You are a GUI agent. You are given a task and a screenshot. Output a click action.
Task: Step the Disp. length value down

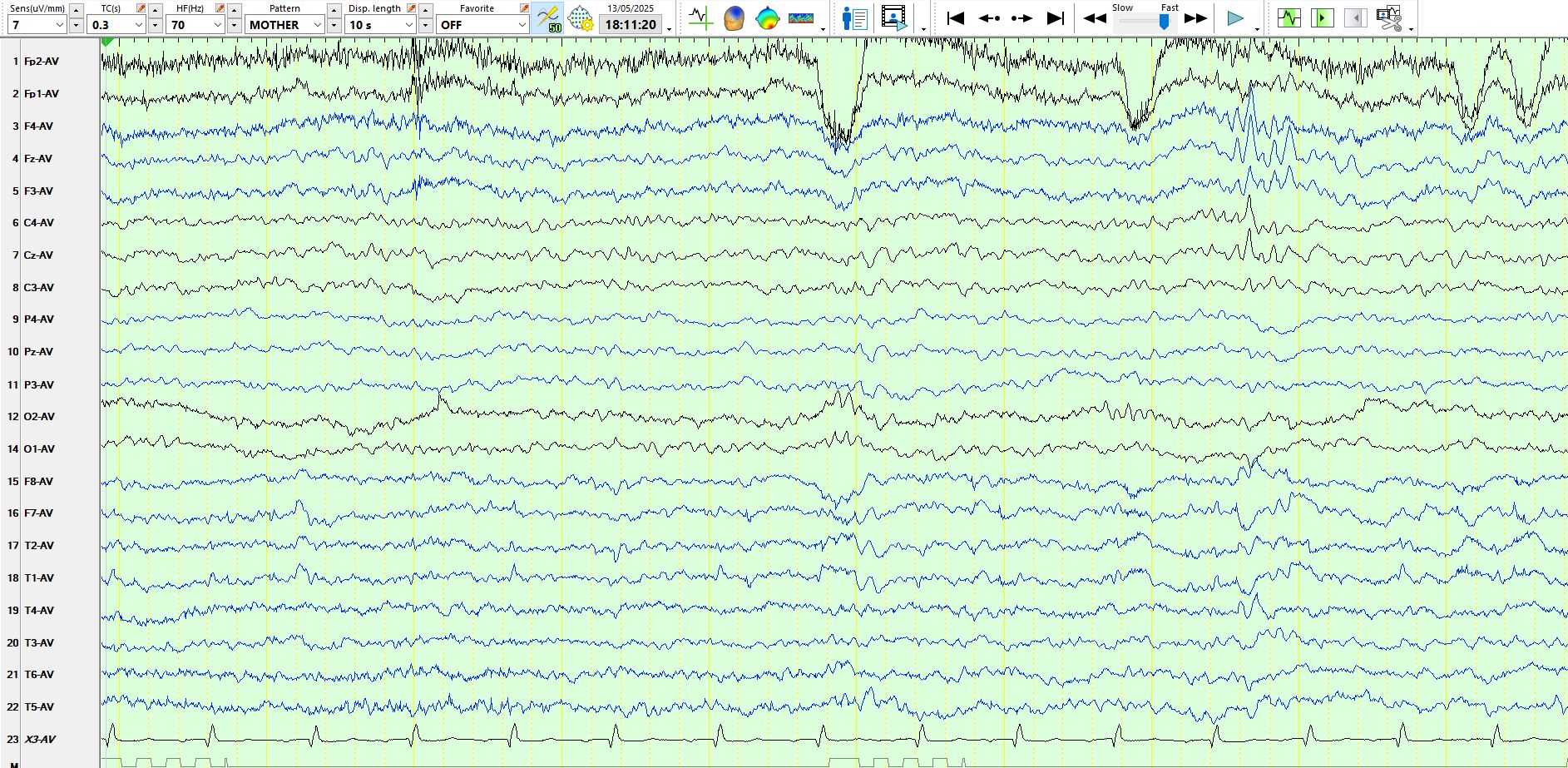pyautogui.click(x=425, y=25)
